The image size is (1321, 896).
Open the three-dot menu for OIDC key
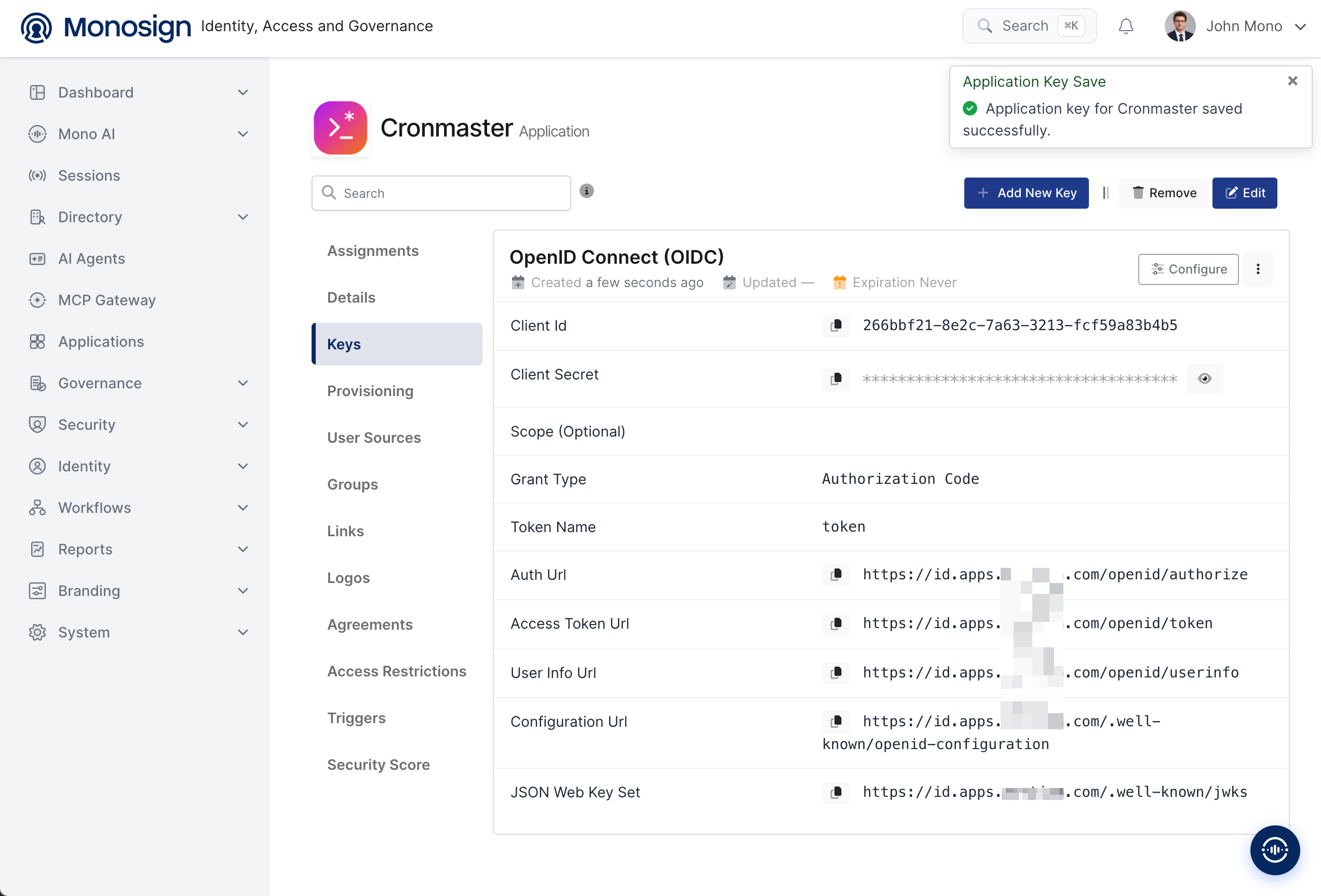[1257, 269]
